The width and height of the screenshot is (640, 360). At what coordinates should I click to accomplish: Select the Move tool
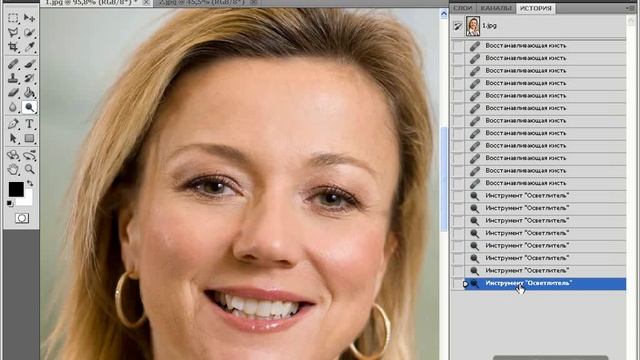(29, 18)
